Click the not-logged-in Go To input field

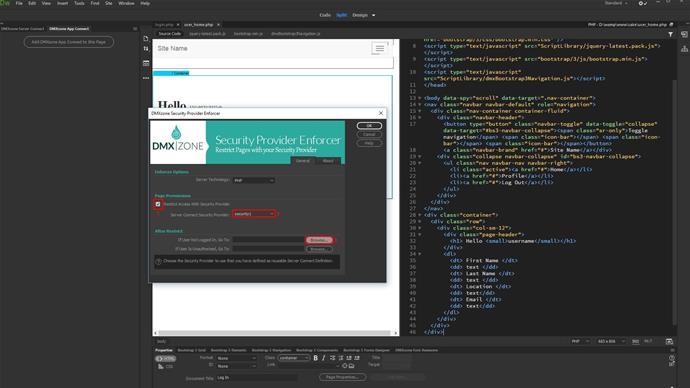coord(268,240)
